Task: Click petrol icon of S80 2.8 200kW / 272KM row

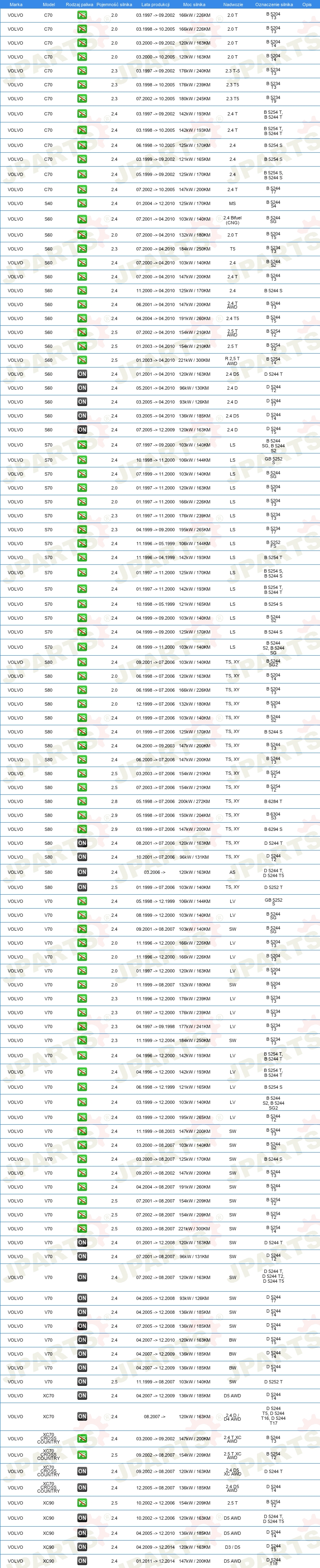Action: 82,802
